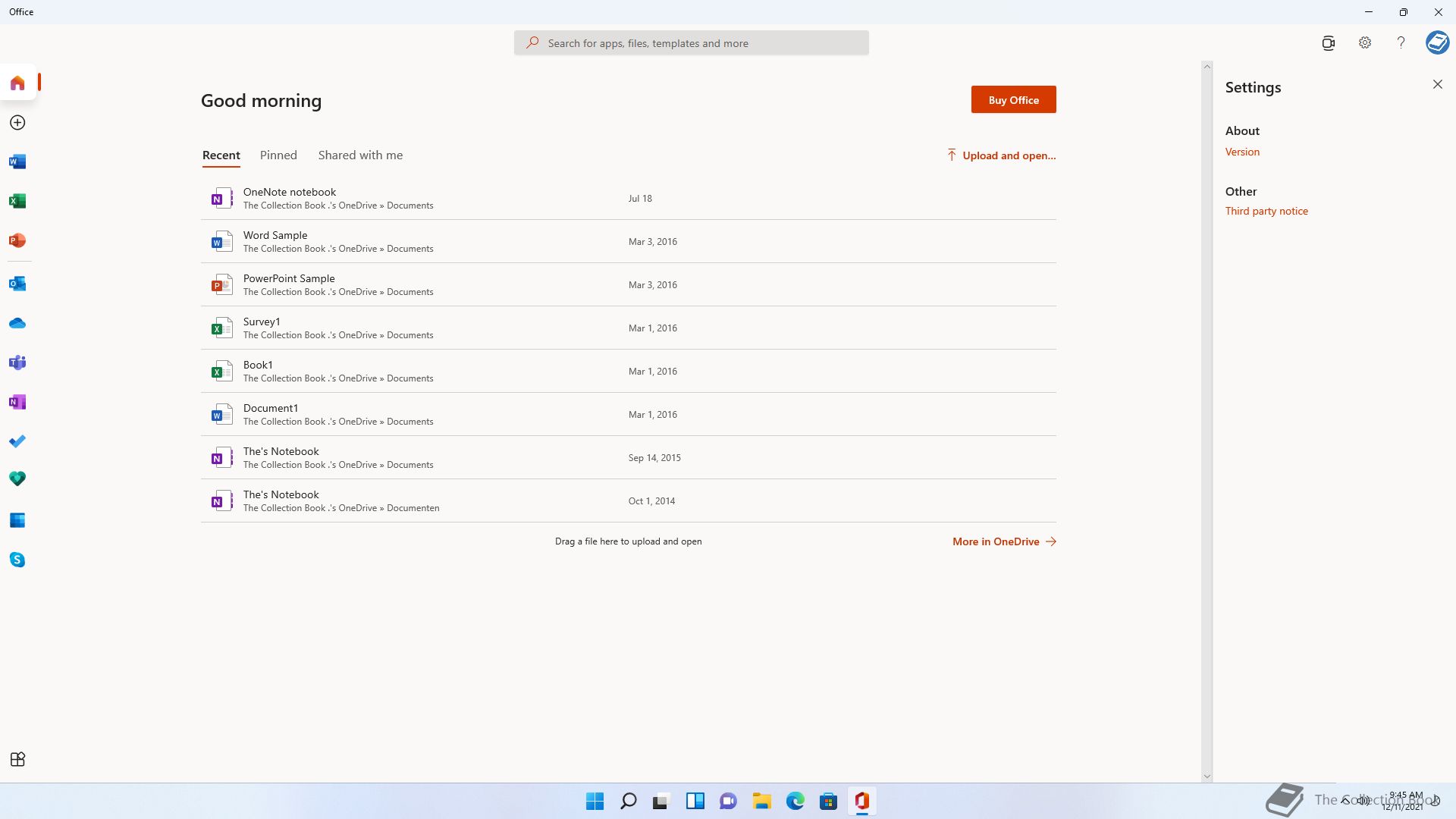Viewport: 1456px width, 819px height.
Task: Click the scrollbar down arrow
Action: pyautogui.click(x=1207, y=777)
